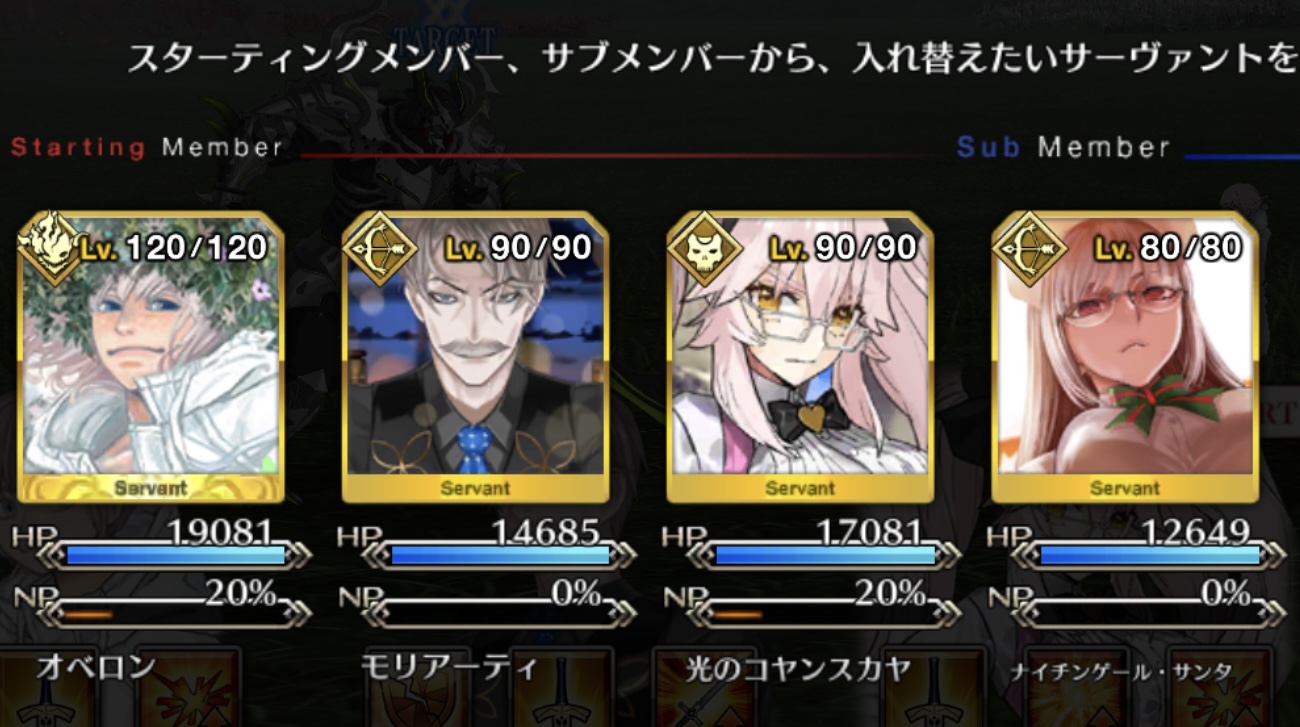
Task: Click the Starting Member section header
Action: pos(147,148)
